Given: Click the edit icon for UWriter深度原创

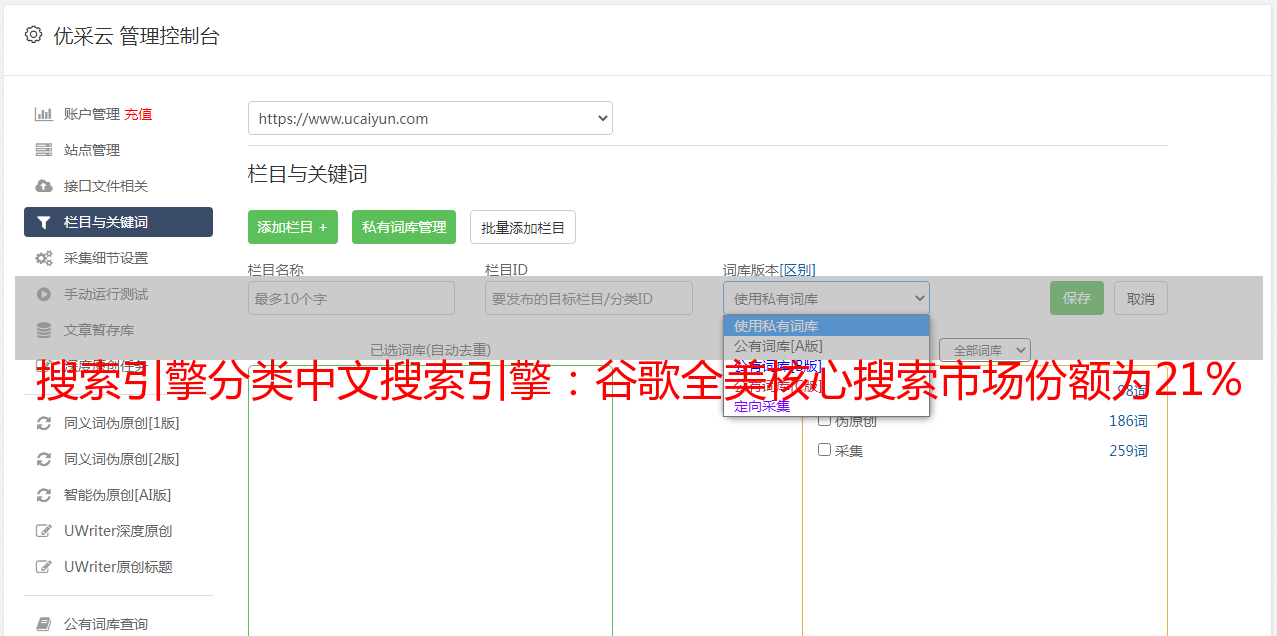Looking at the screenshot, I should [x=43, y=531].
